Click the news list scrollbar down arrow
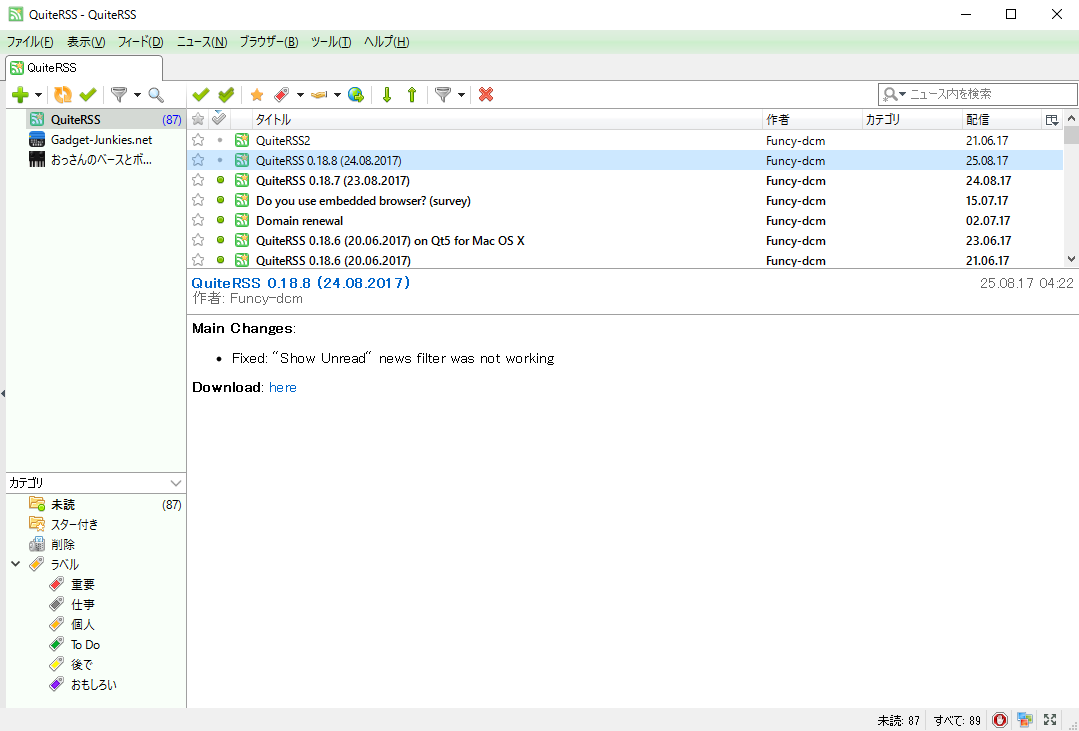The width and height of the screenshot is (1079, 731). (1071, 259)
